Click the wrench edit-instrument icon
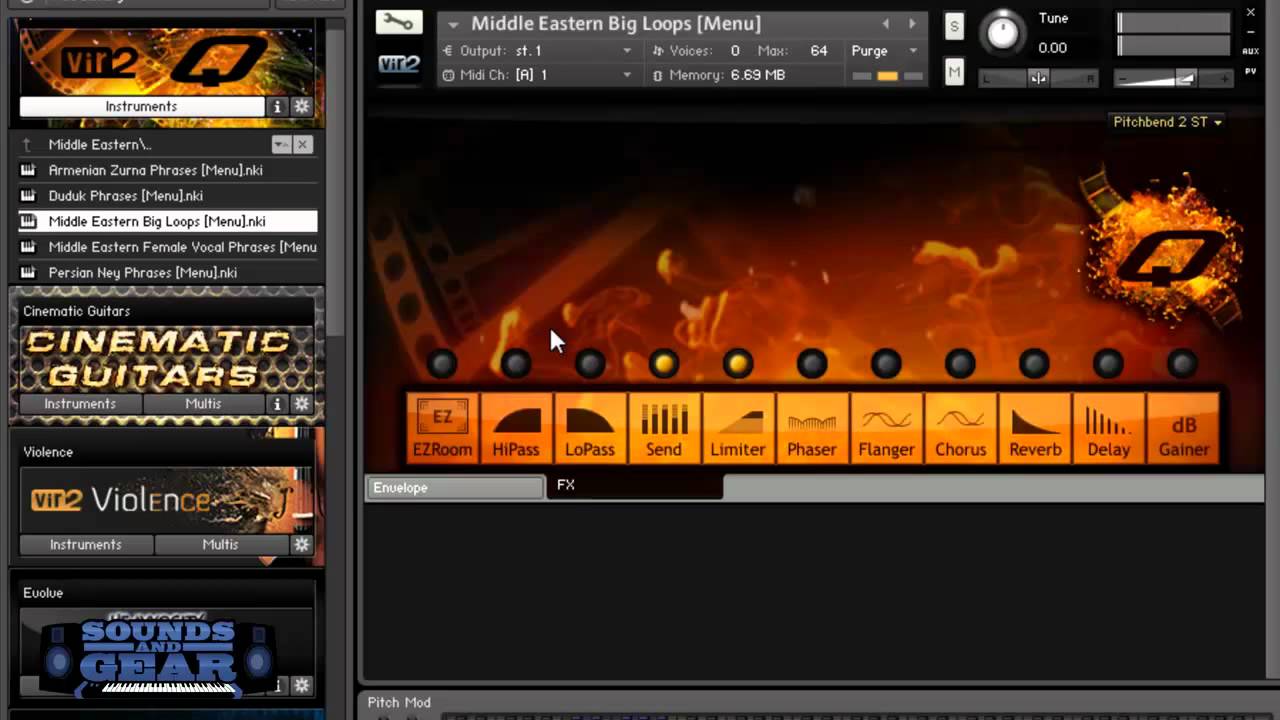Screen dimensions: 1280x720 click(x=399, y=22)
